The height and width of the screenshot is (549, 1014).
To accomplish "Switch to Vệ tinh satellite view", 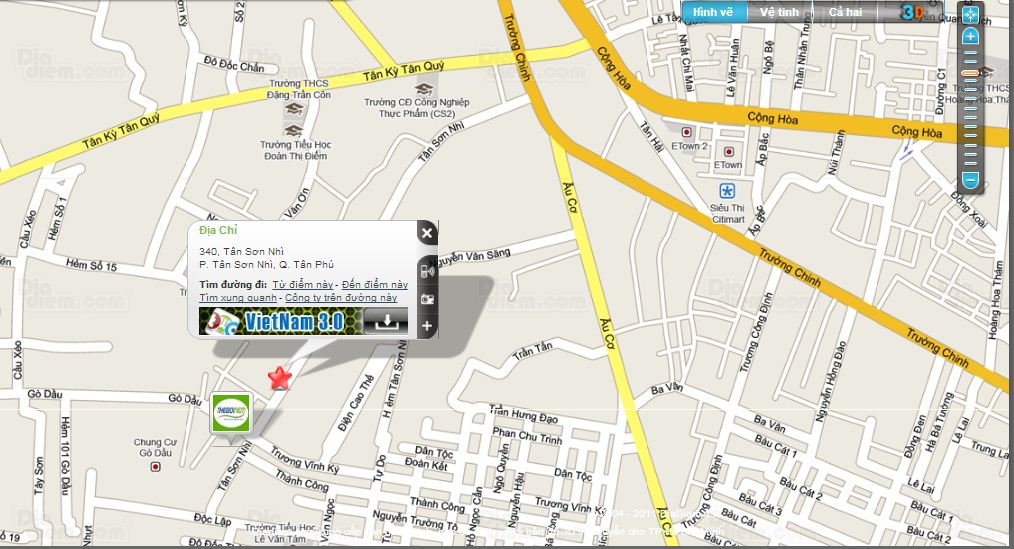I will (x=779, y=12).
